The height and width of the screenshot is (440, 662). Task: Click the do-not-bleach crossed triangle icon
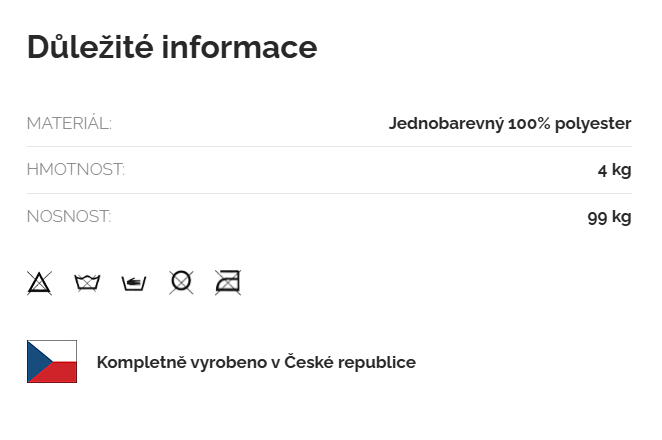[x=39, y=282]
